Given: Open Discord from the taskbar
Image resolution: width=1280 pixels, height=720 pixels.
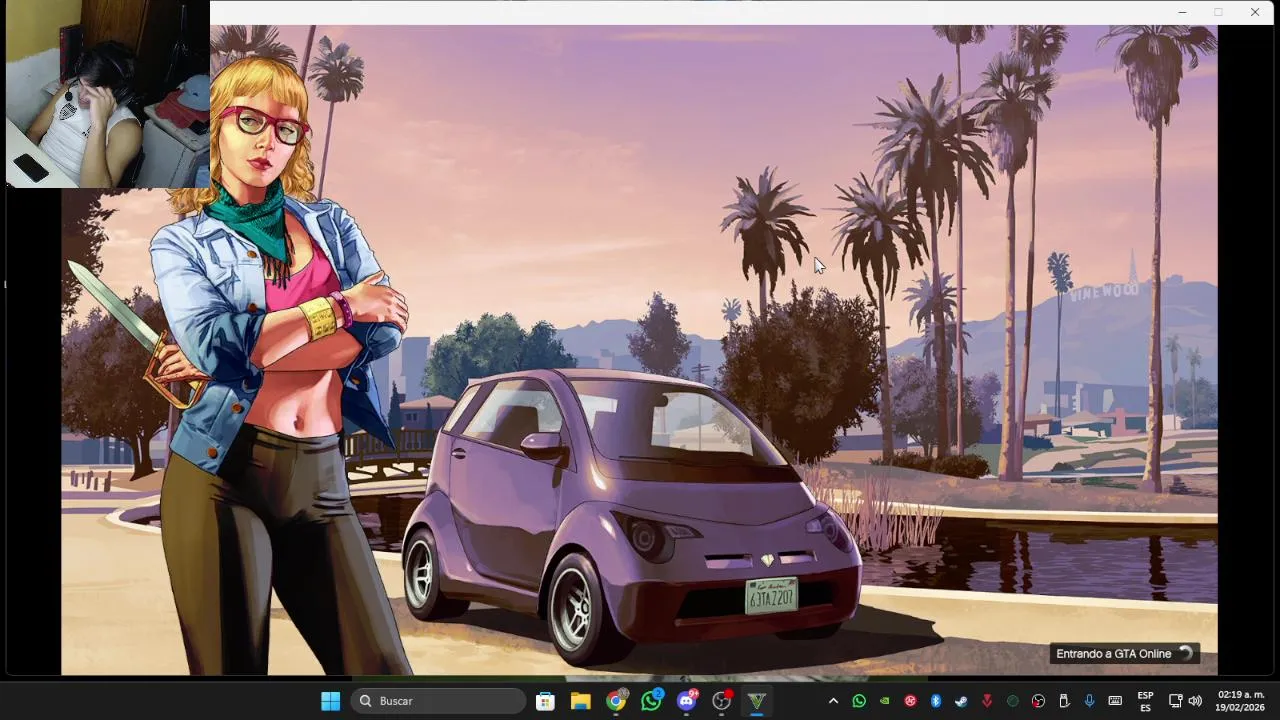Looking at the screenshot, I should pos(687,701).
